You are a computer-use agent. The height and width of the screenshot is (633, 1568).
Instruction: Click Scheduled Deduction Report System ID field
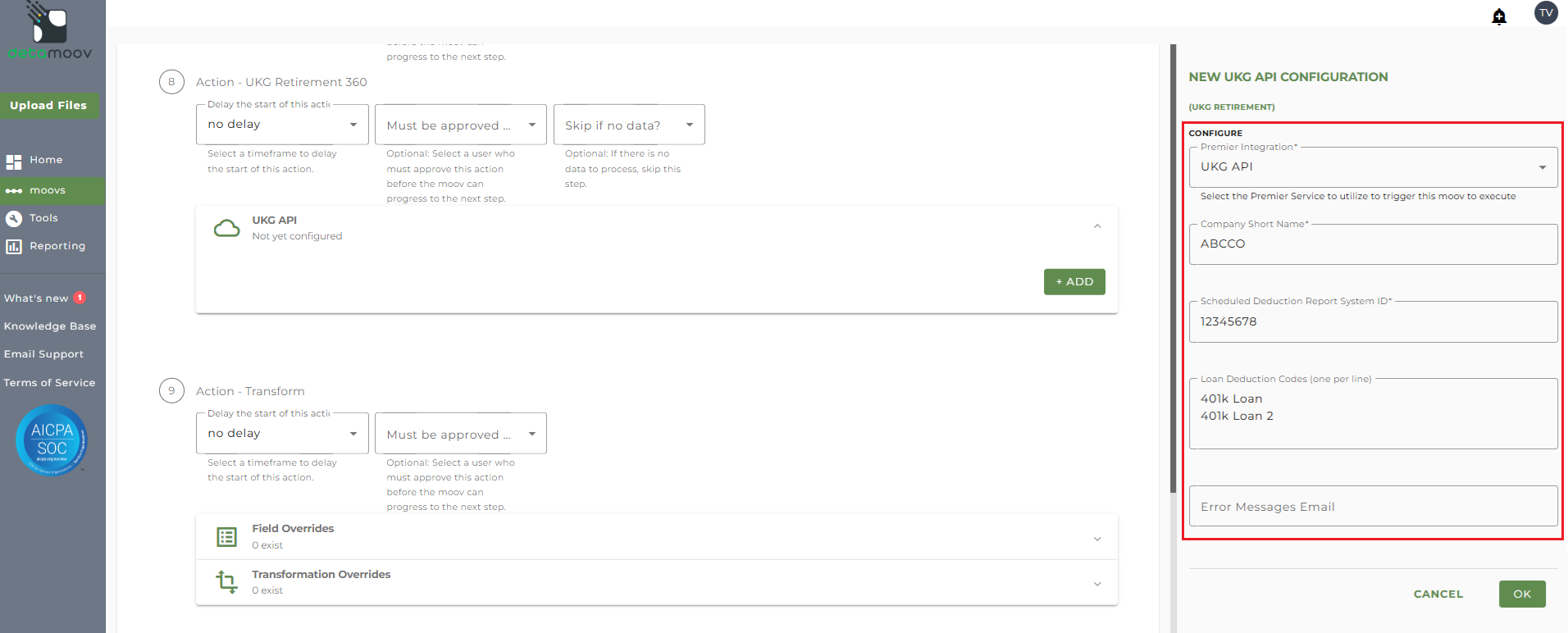[x=1373, y=321]
